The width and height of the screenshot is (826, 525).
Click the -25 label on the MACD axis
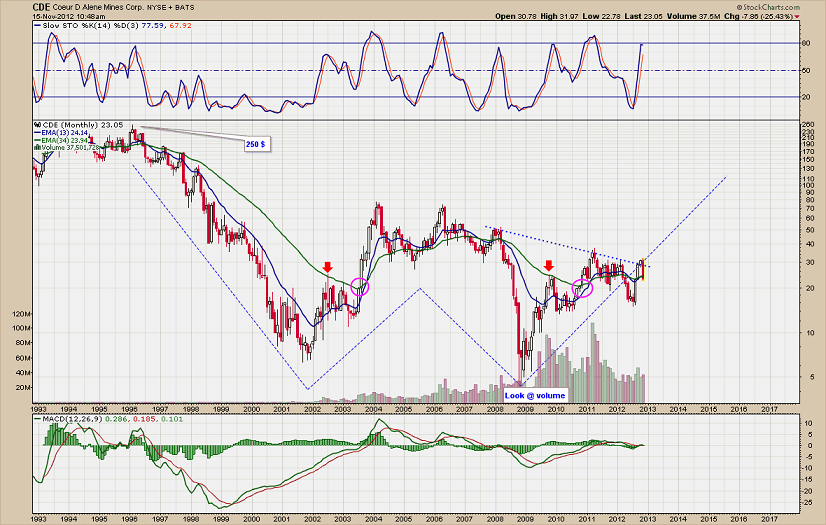(807, 502)
